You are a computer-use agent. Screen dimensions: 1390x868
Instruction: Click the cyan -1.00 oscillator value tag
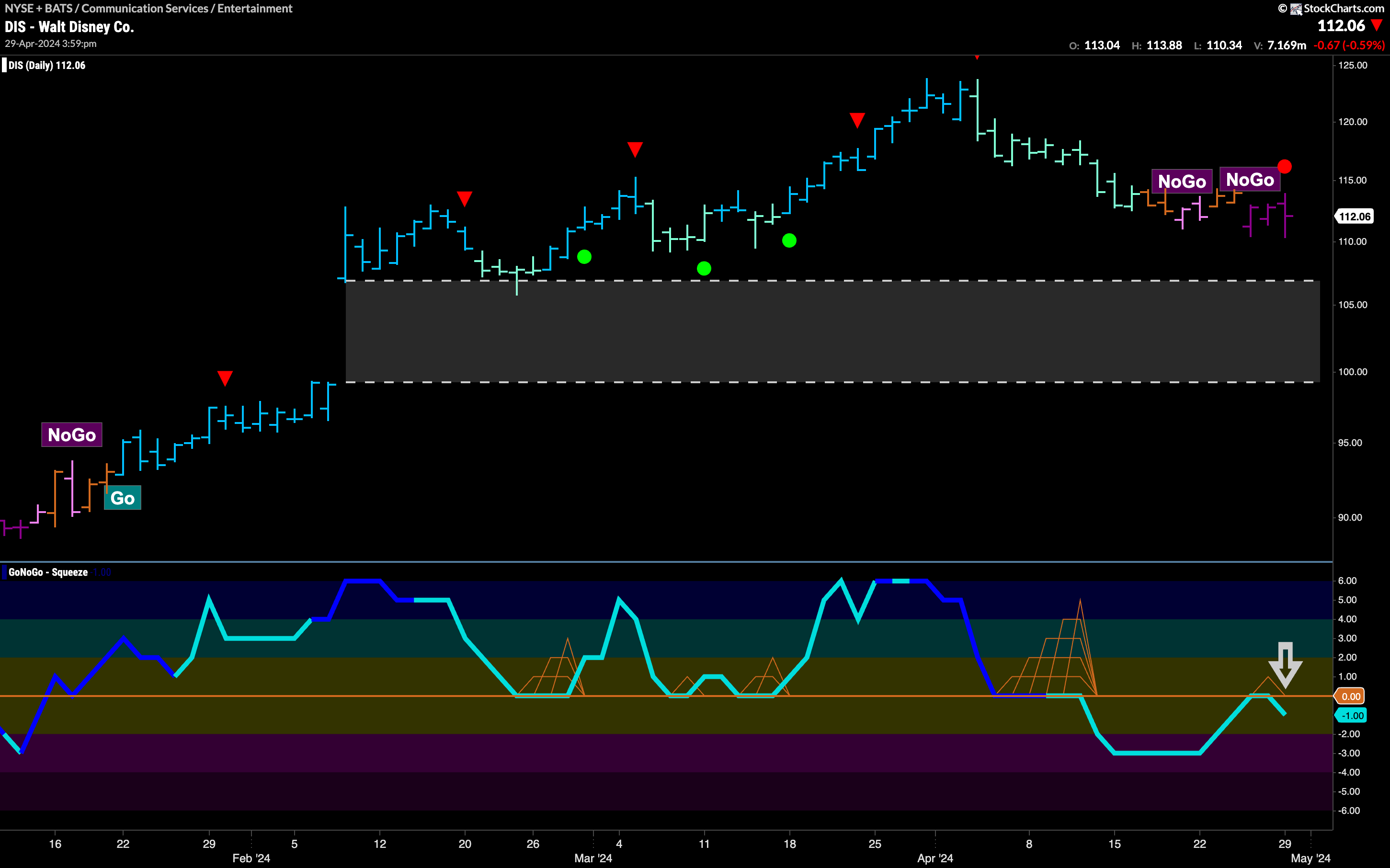tap(1350, 715)
